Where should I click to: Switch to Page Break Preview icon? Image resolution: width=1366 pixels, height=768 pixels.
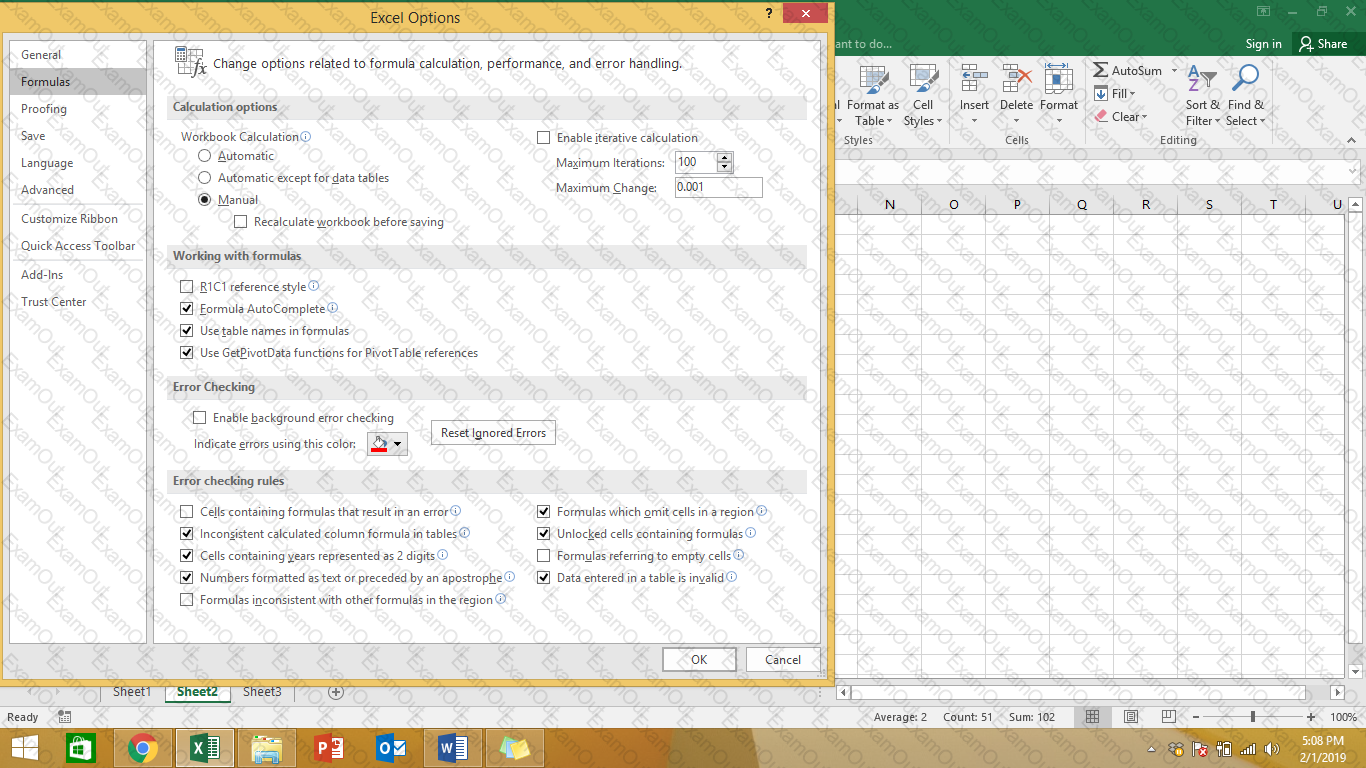1169,717
